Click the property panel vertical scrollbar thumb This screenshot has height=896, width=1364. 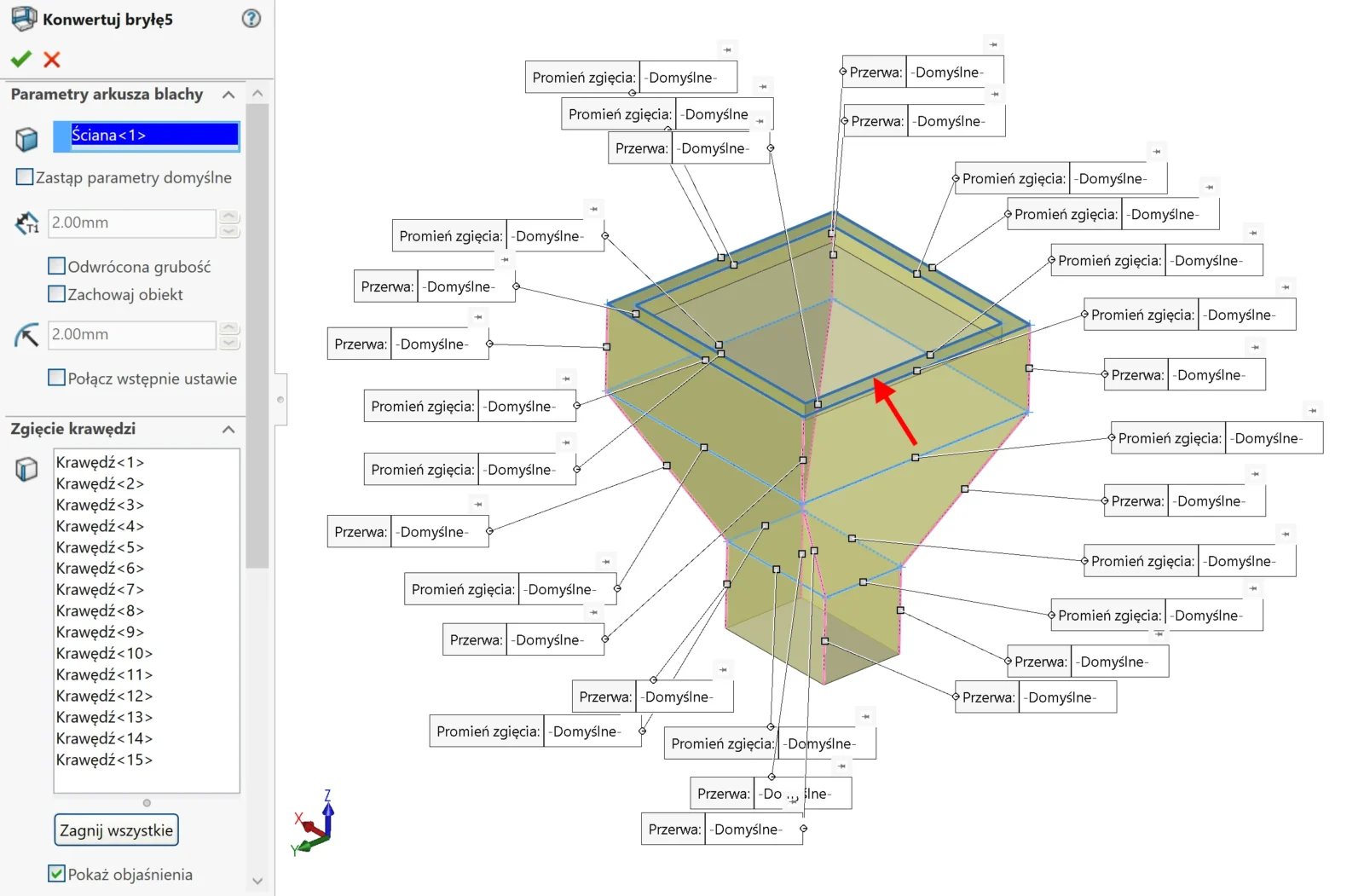[x=257, y=336]
